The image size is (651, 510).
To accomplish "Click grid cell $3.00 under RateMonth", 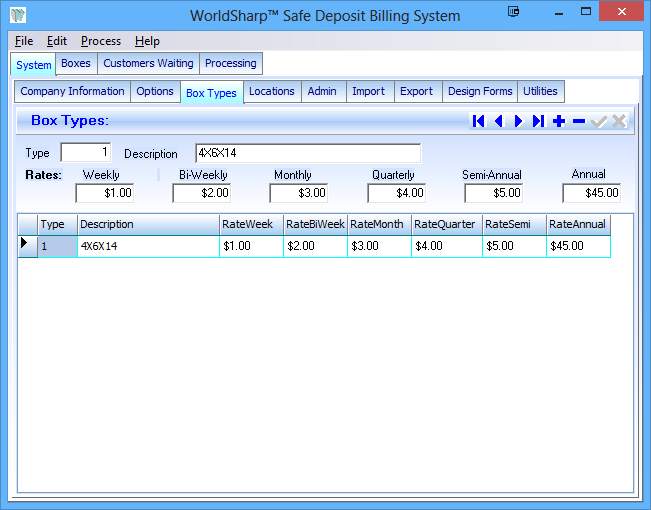I will 379,246.
